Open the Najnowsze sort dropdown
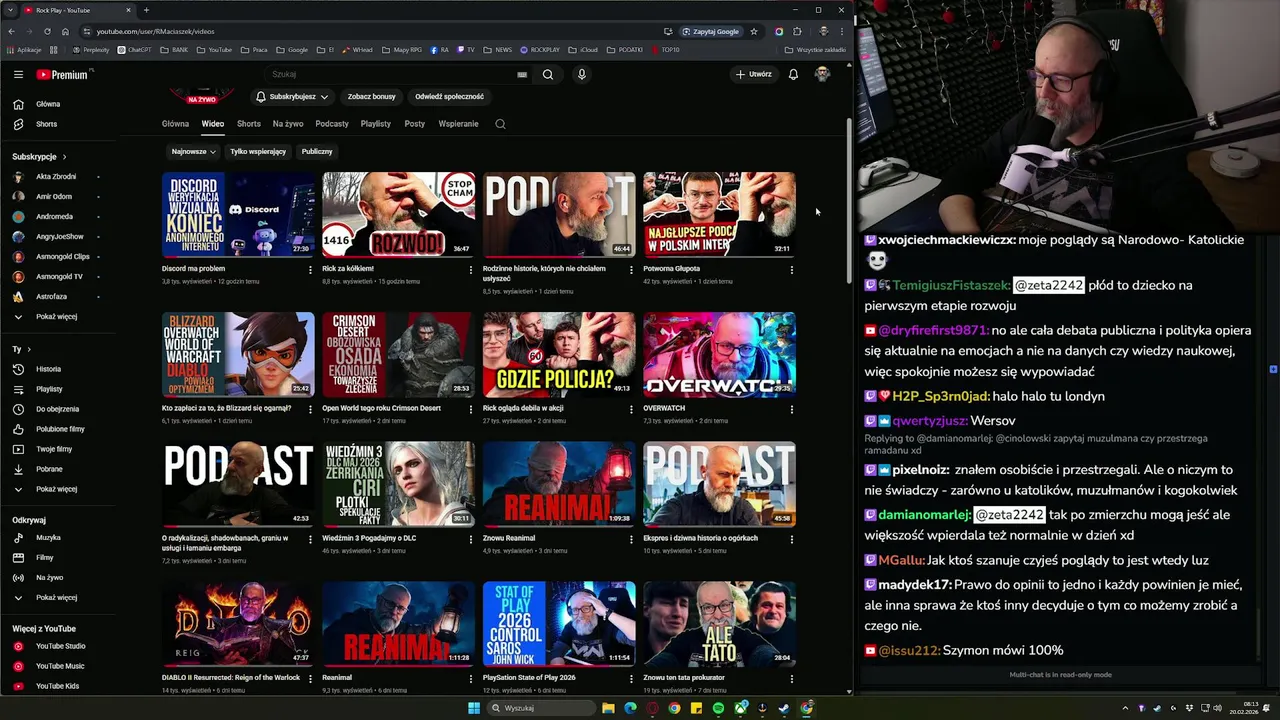The image size is (1280, 720). point(193,151)
